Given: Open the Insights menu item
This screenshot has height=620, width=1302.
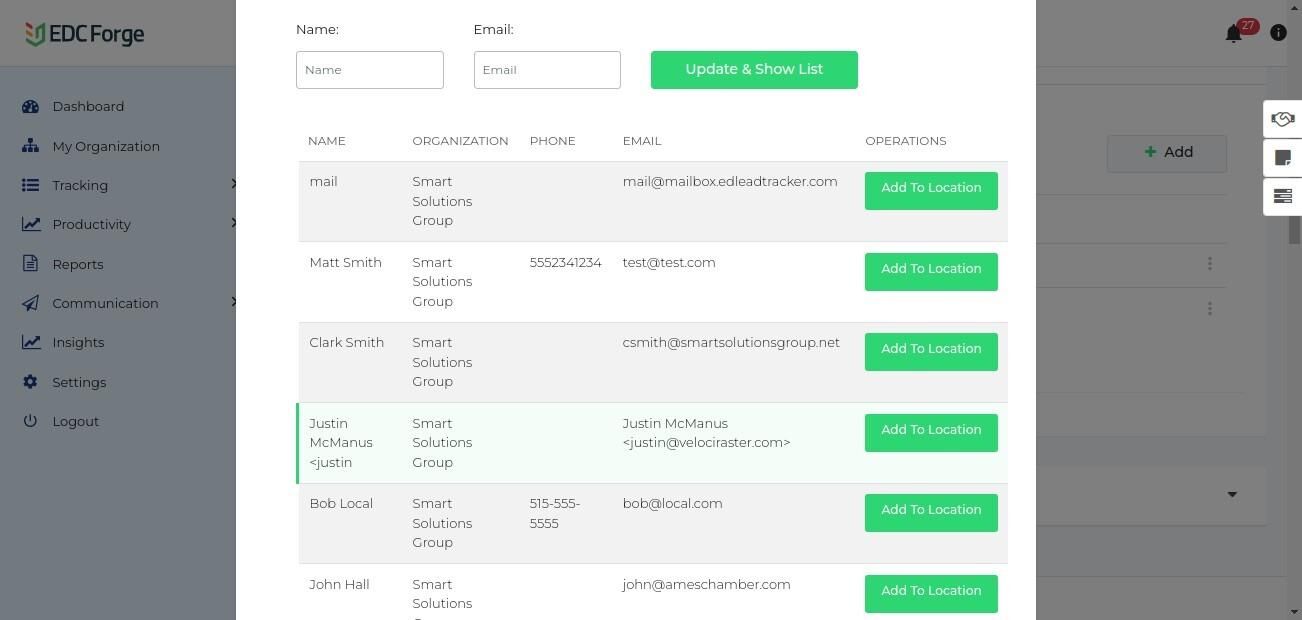Looking at the screenshot, I should pyautogui.click(x=78, y=342).
